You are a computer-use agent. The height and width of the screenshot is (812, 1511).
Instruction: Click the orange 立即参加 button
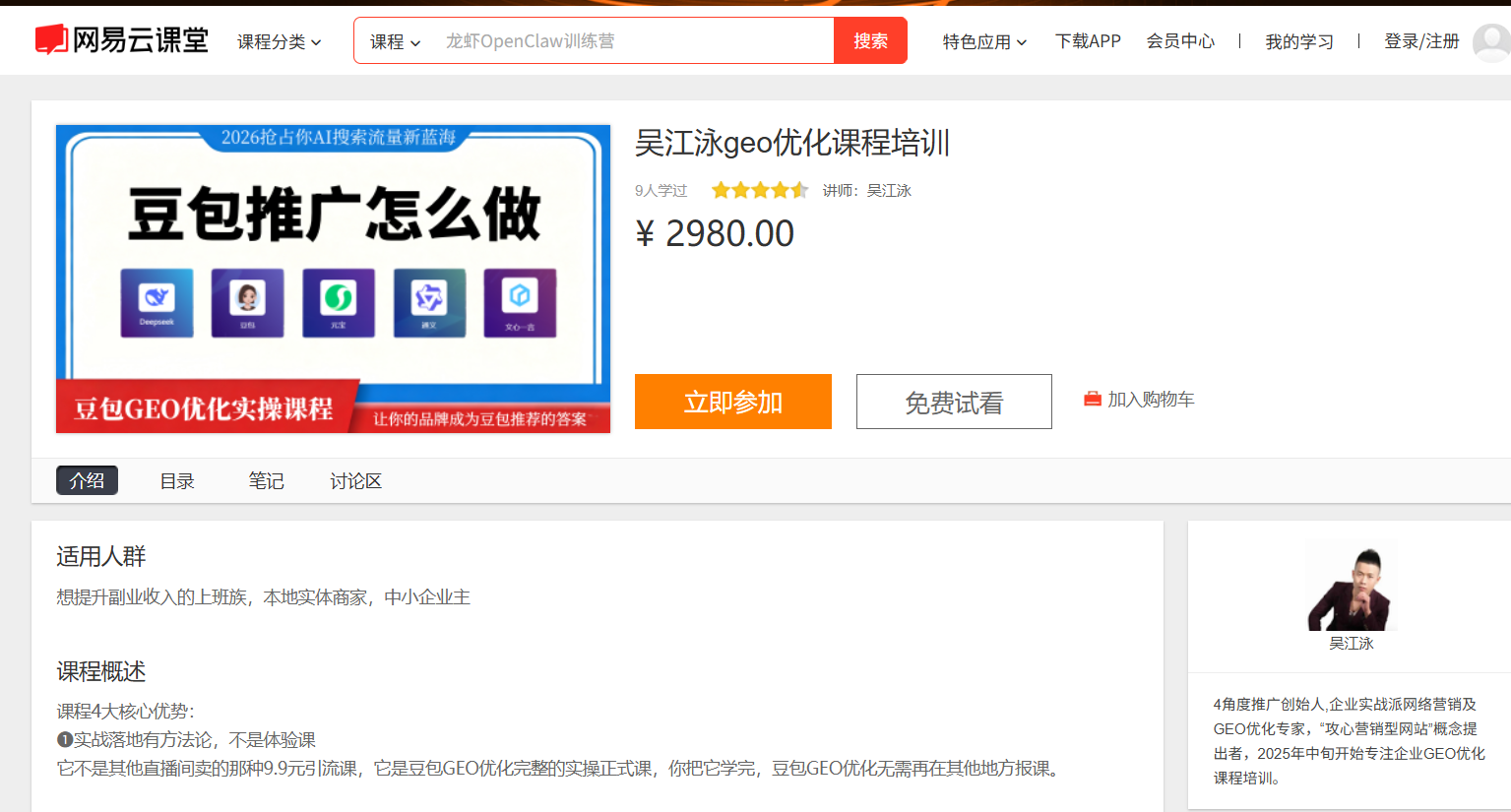pos(733,402)
